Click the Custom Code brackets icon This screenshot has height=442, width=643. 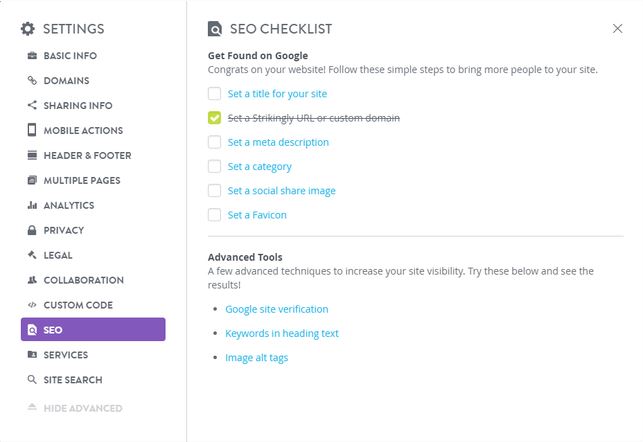pos(32,306)
